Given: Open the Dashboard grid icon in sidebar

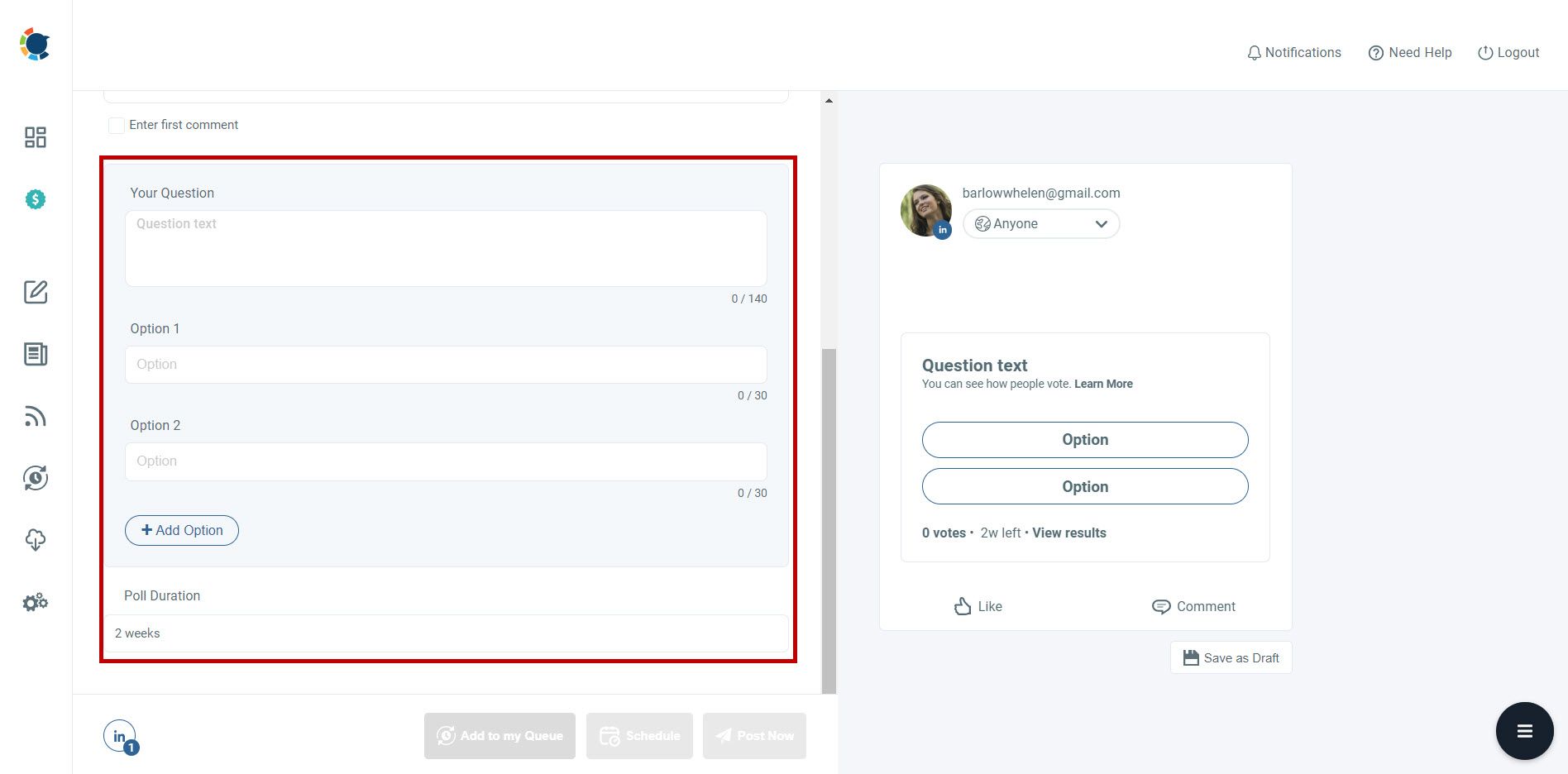Looking at the screenshot, I should click(35, 137).
